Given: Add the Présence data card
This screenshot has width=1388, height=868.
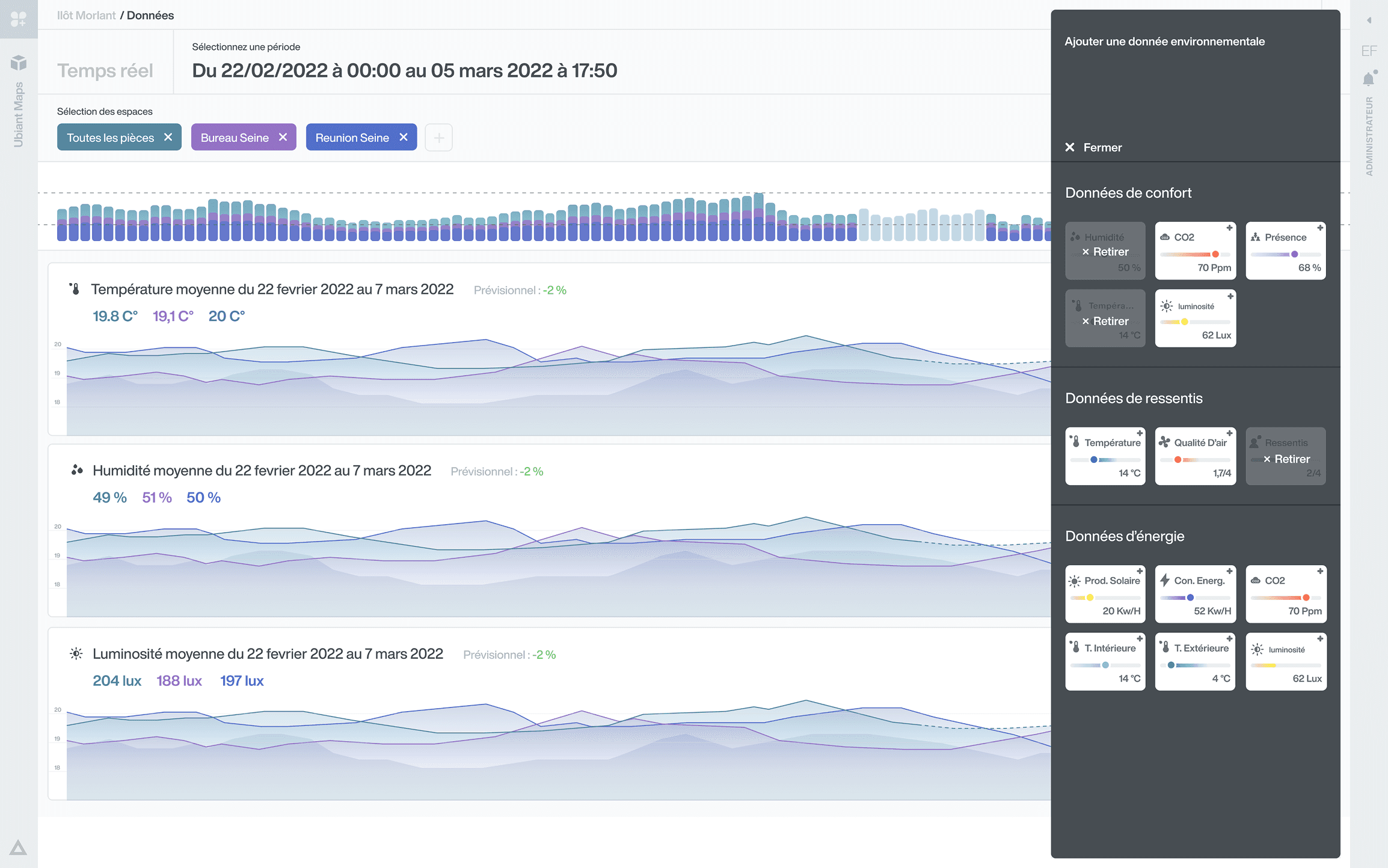Looking at the screenshot, I should point(1319,228).
